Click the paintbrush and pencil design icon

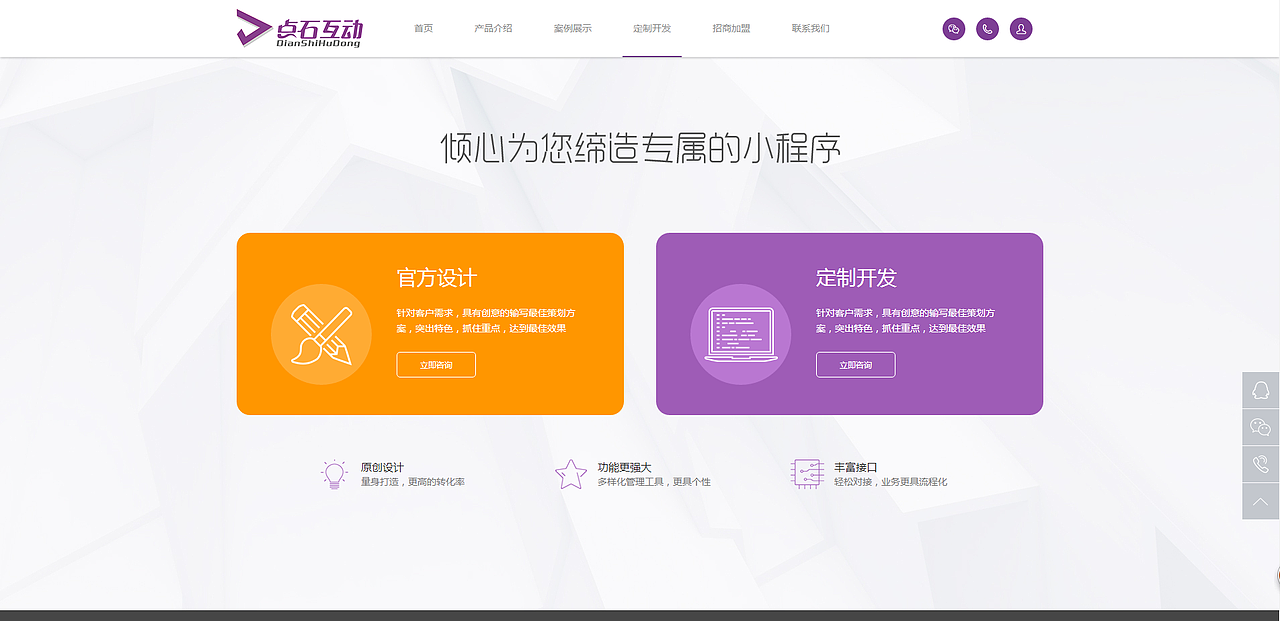tap(320, 334)
